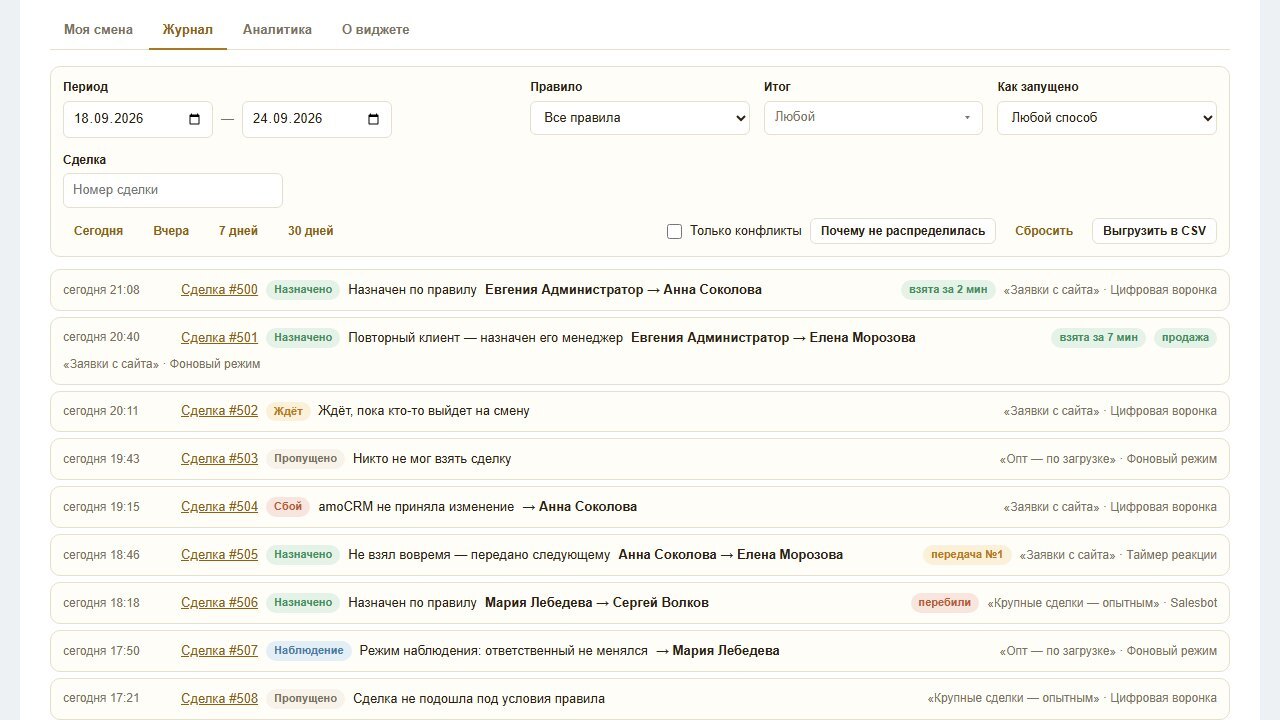
Task: Enable the «Только конфликты» checkbox
Action: click(x=674, y=231)
